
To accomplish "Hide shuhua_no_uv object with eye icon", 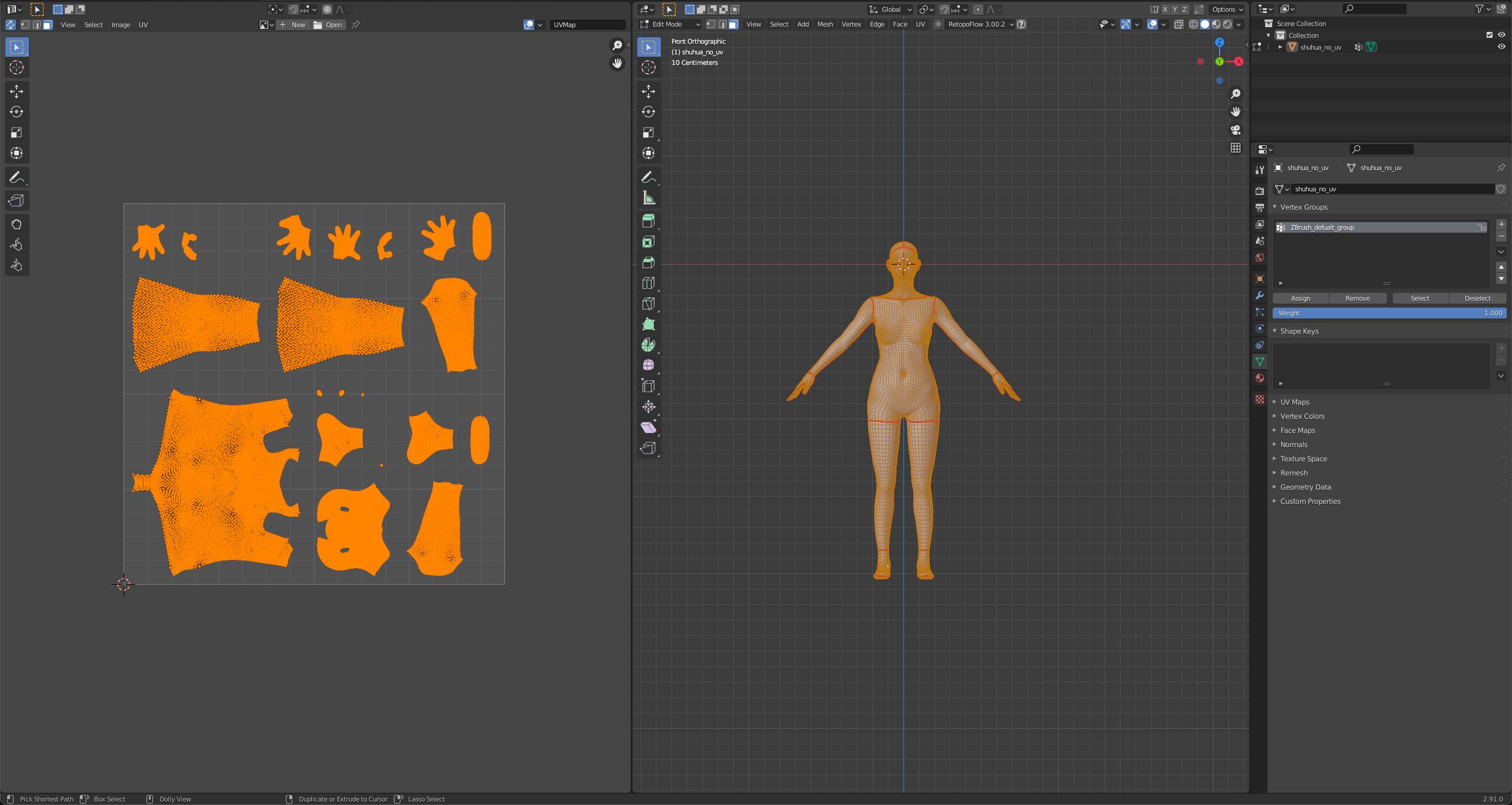I will point(1501,47).
